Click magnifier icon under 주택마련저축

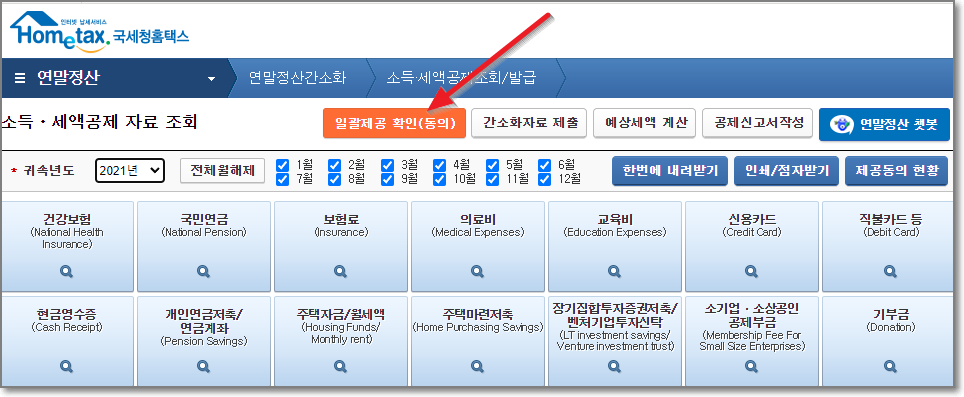(478, 366)
